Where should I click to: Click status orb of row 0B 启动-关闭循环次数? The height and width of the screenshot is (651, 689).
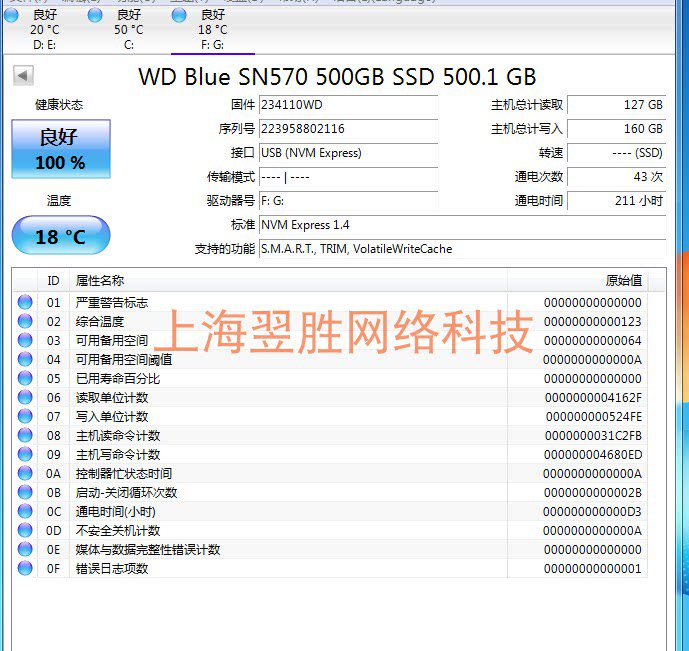click(x=25, y=492)
